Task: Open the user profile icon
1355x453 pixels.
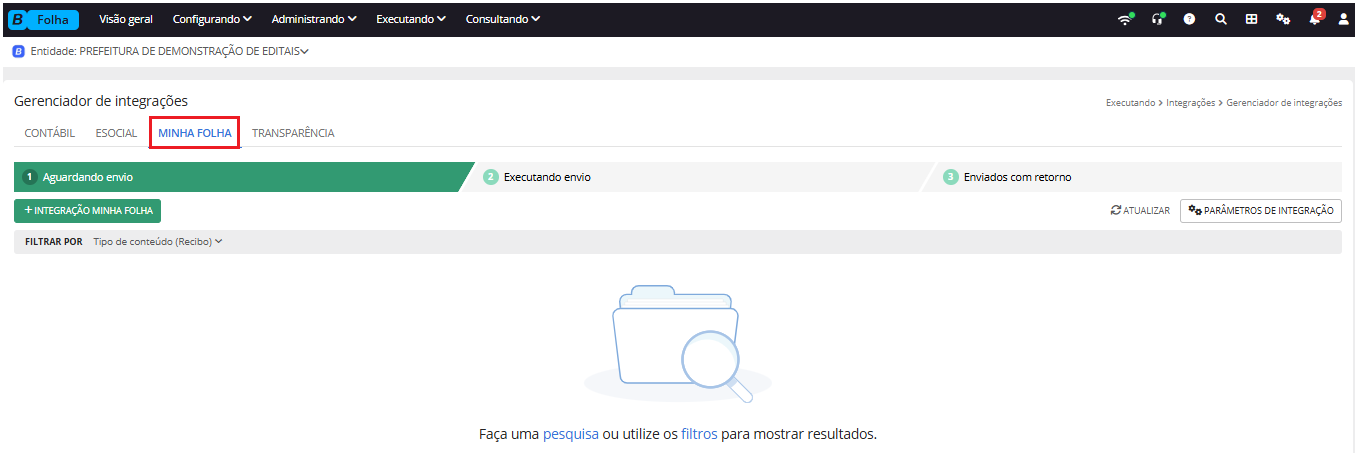Action: point(1343,19)
